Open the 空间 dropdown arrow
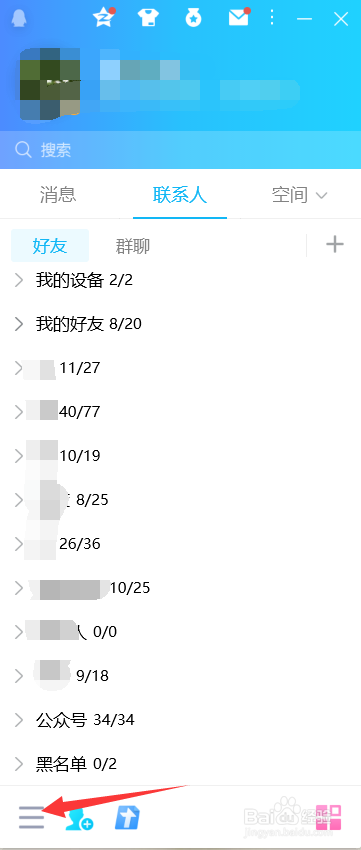Viewport: 361px width, 850px height. (x=321, y=195)
